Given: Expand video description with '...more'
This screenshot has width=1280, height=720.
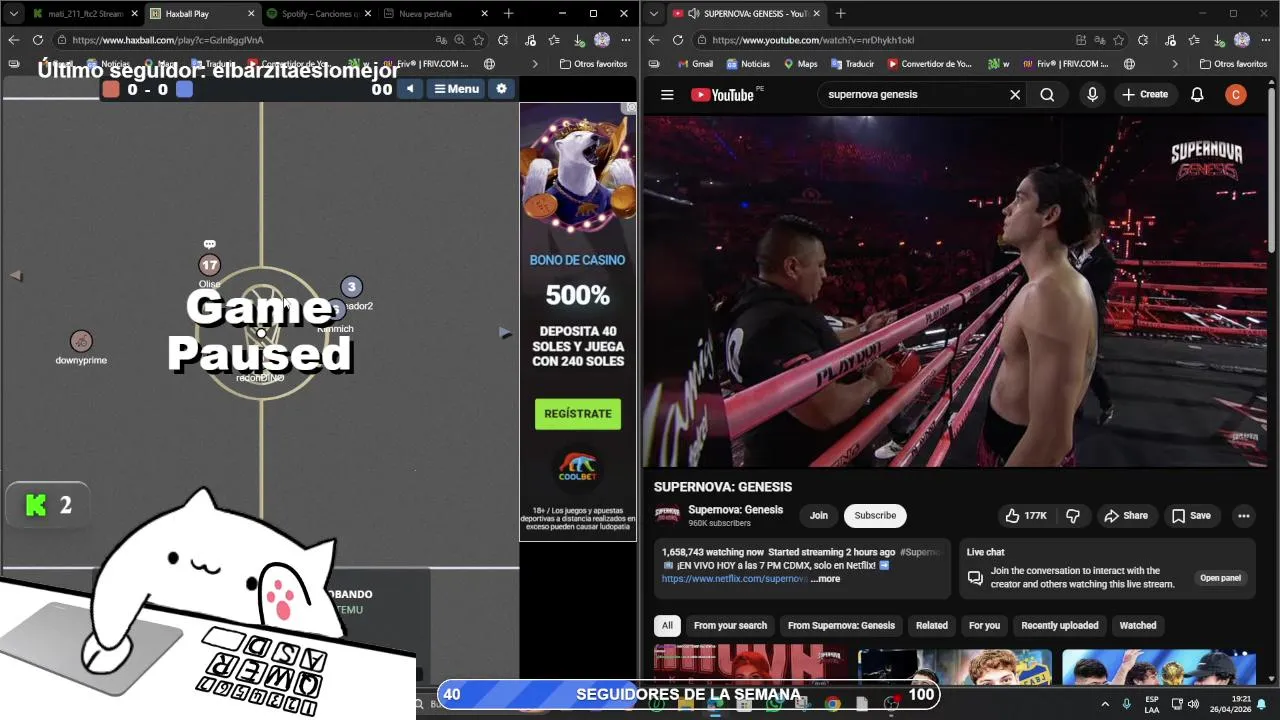Looking at the screenshot, I should point(826,579).
